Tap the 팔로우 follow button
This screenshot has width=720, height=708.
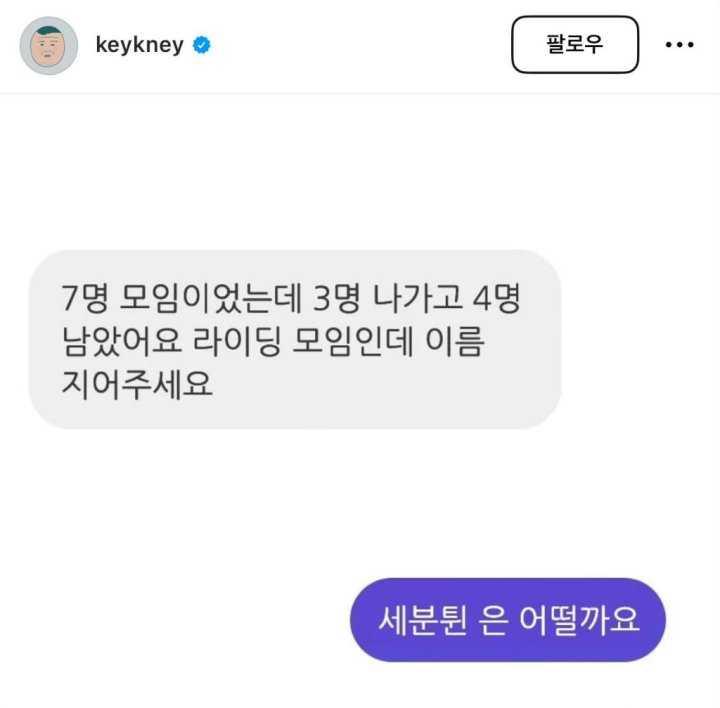(575, 45)
